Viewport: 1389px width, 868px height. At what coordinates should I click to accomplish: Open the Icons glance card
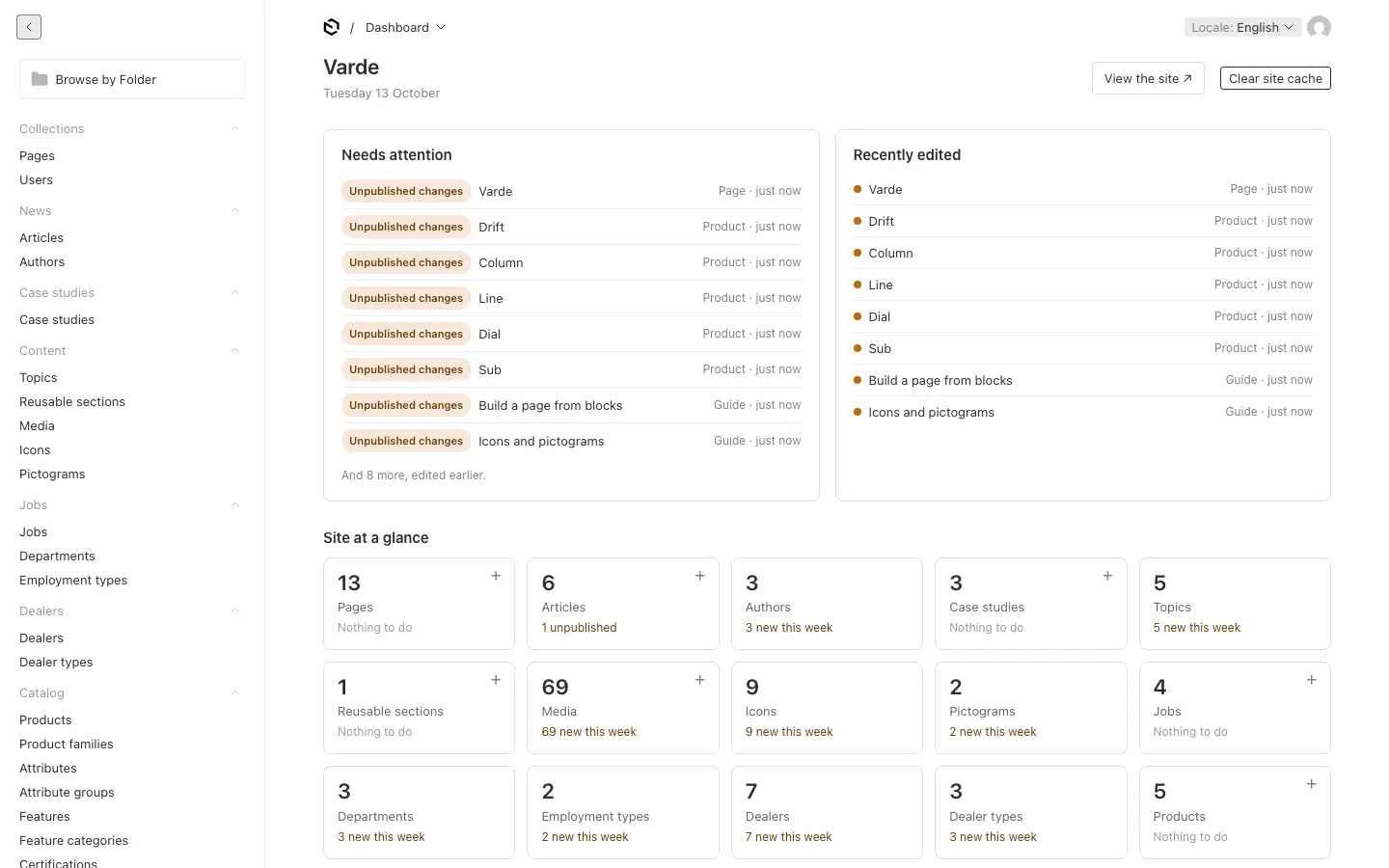(827, 708)
